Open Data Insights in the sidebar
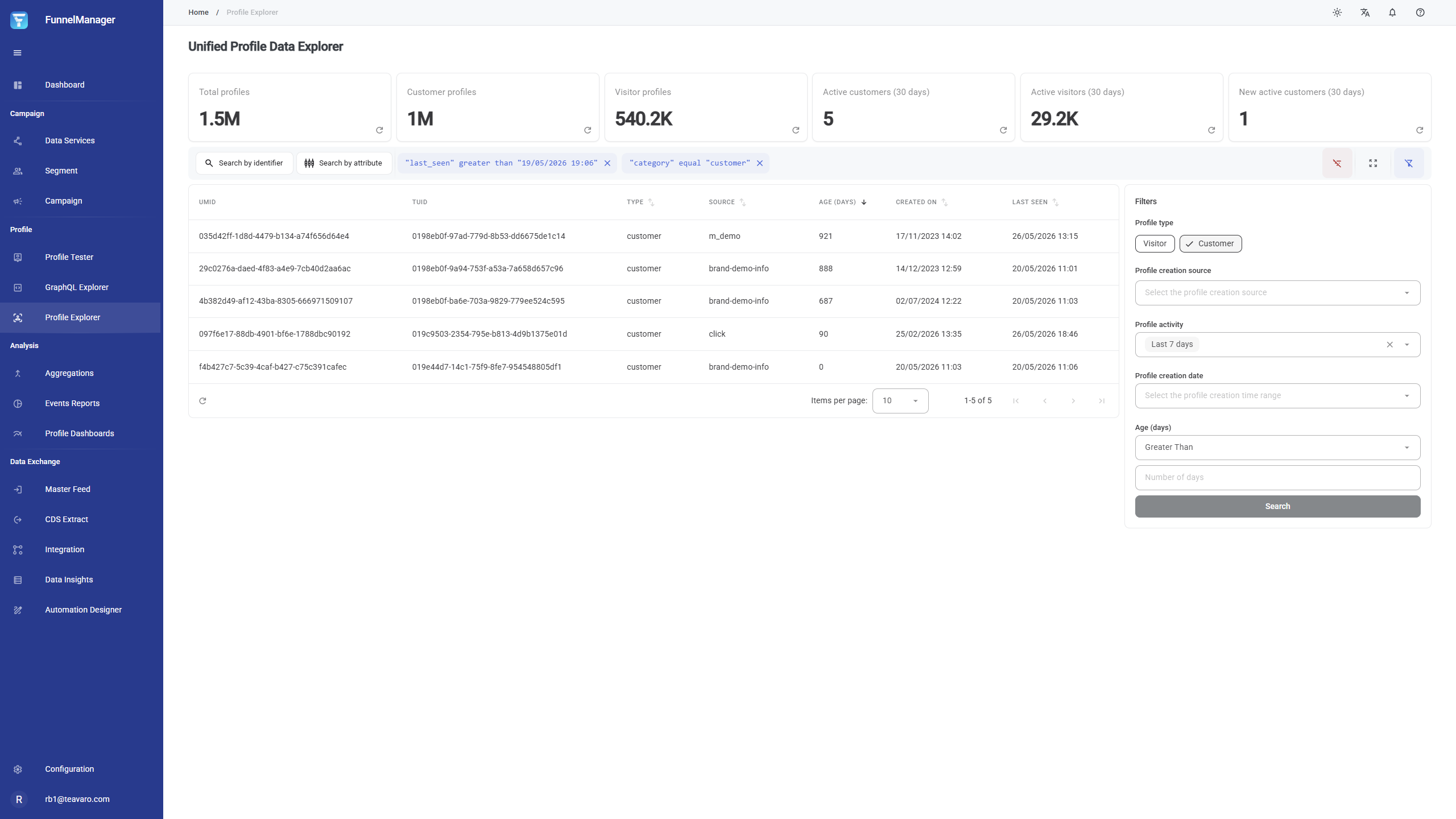 (x=80, y=580)
